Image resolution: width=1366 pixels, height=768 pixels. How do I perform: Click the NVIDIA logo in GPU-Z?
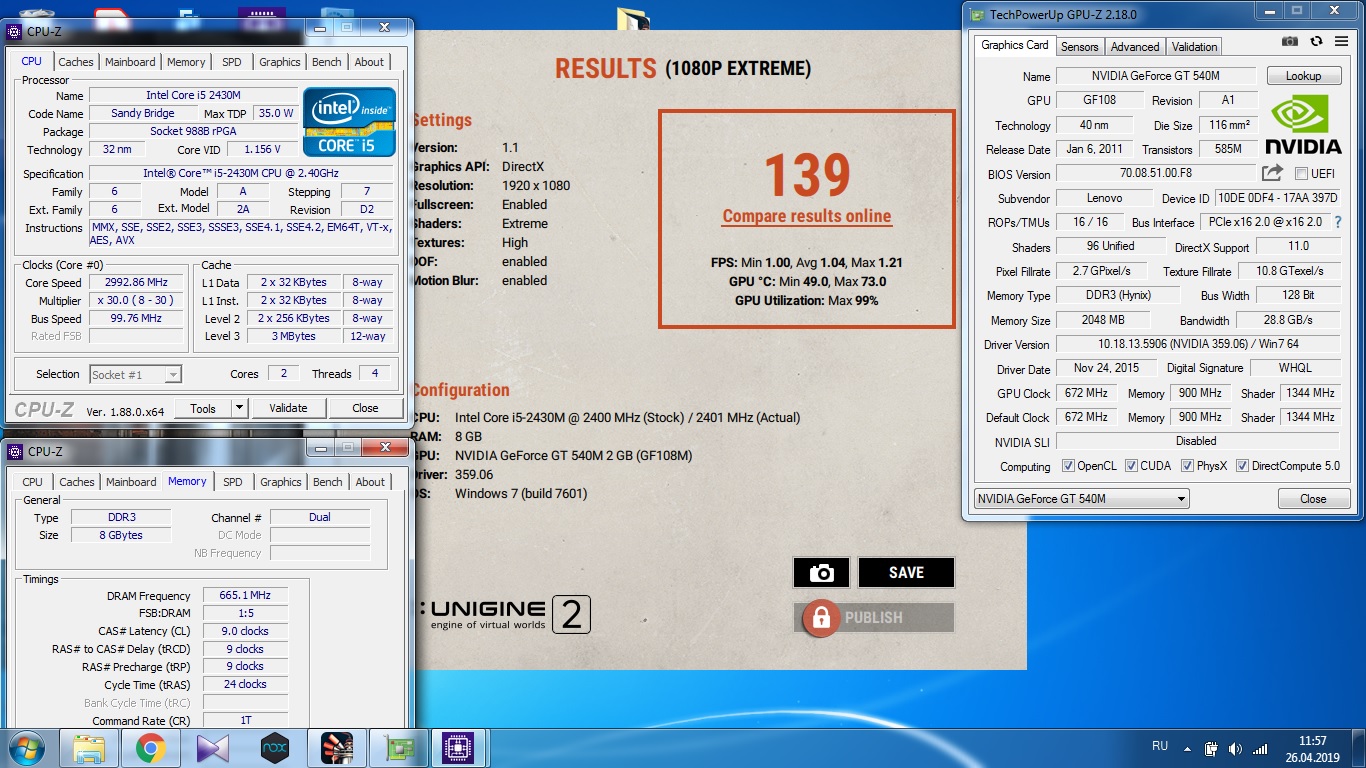[x=1303, y=126]
